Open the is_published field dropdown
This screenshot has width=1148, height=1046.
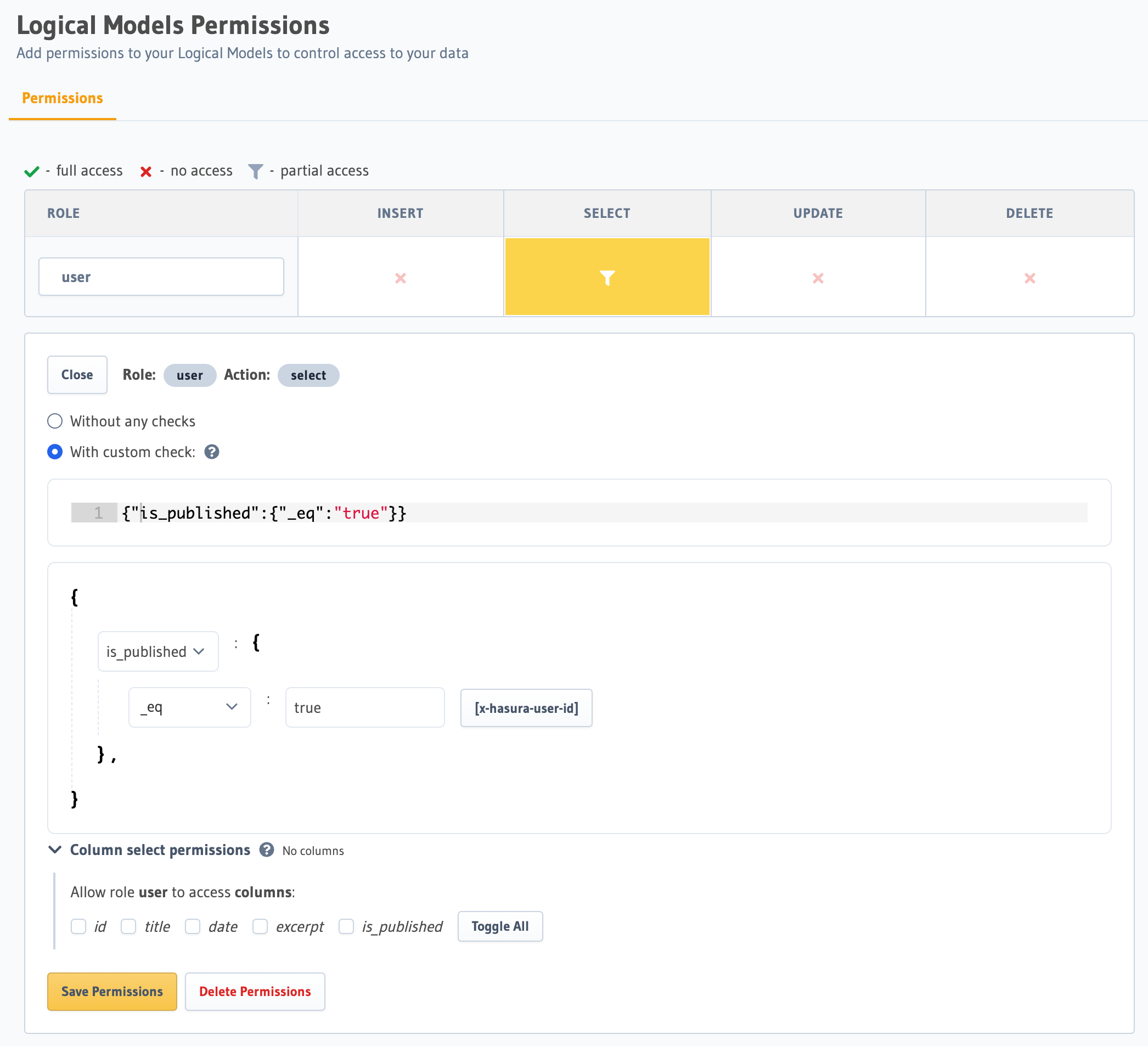pos(157,651)
